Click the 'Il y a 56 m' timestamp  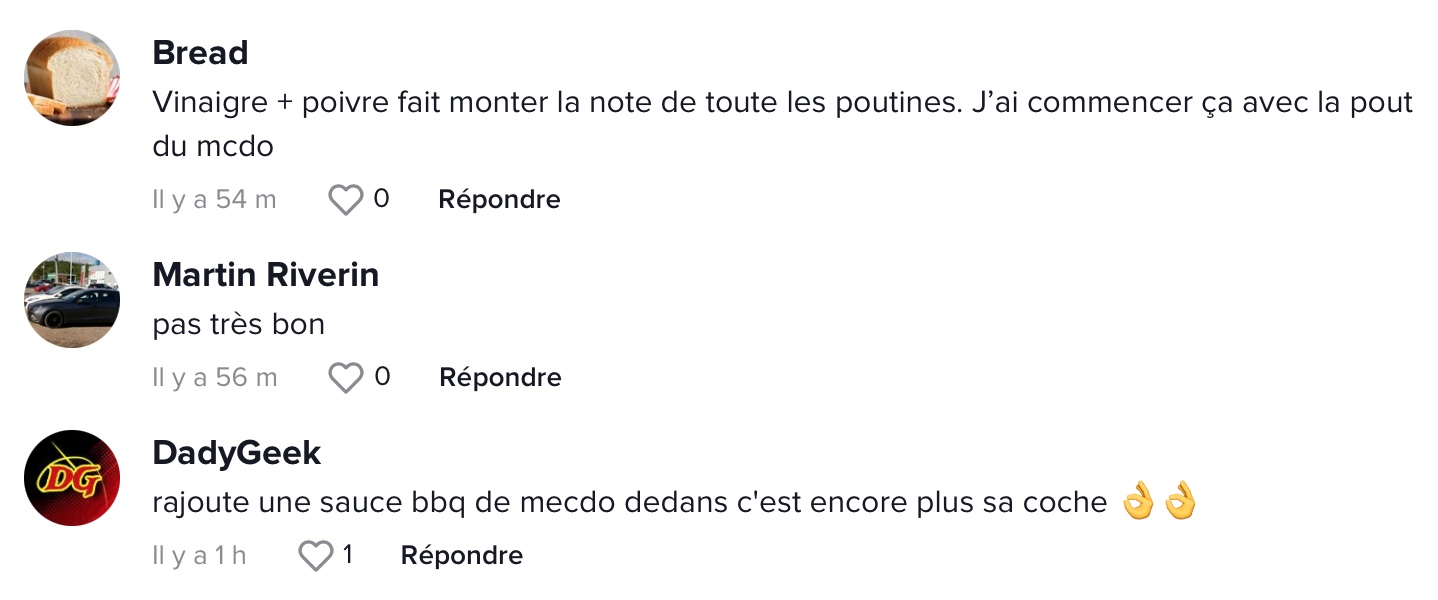pyautogui.click(x=214, y=378)
